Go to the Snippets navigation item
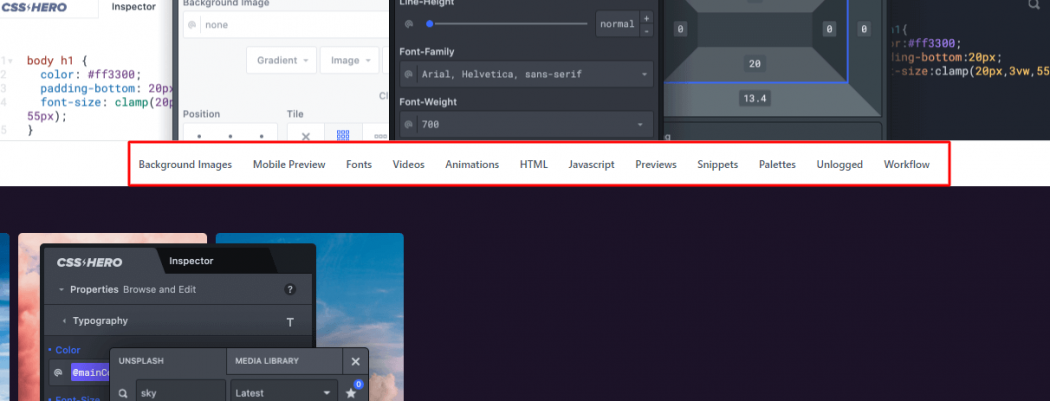 (x=717, y=164)
